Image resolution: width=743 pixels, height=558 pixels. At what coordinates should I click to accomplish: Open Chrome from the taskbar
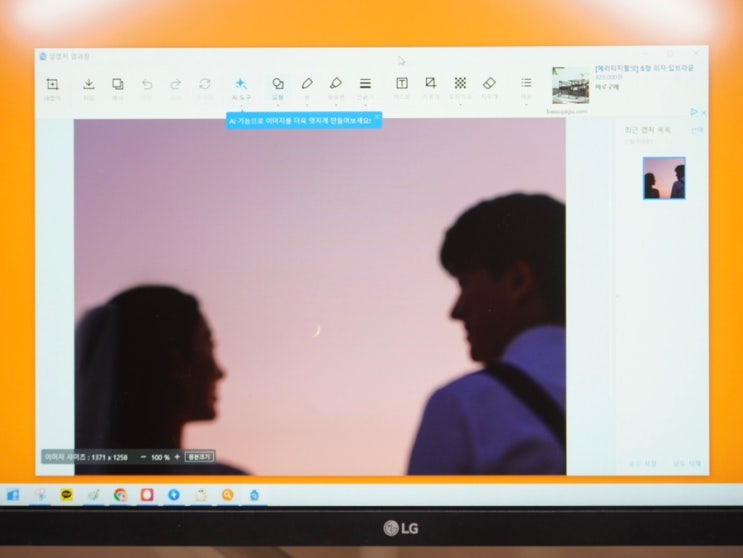click(x=120, y=495)
